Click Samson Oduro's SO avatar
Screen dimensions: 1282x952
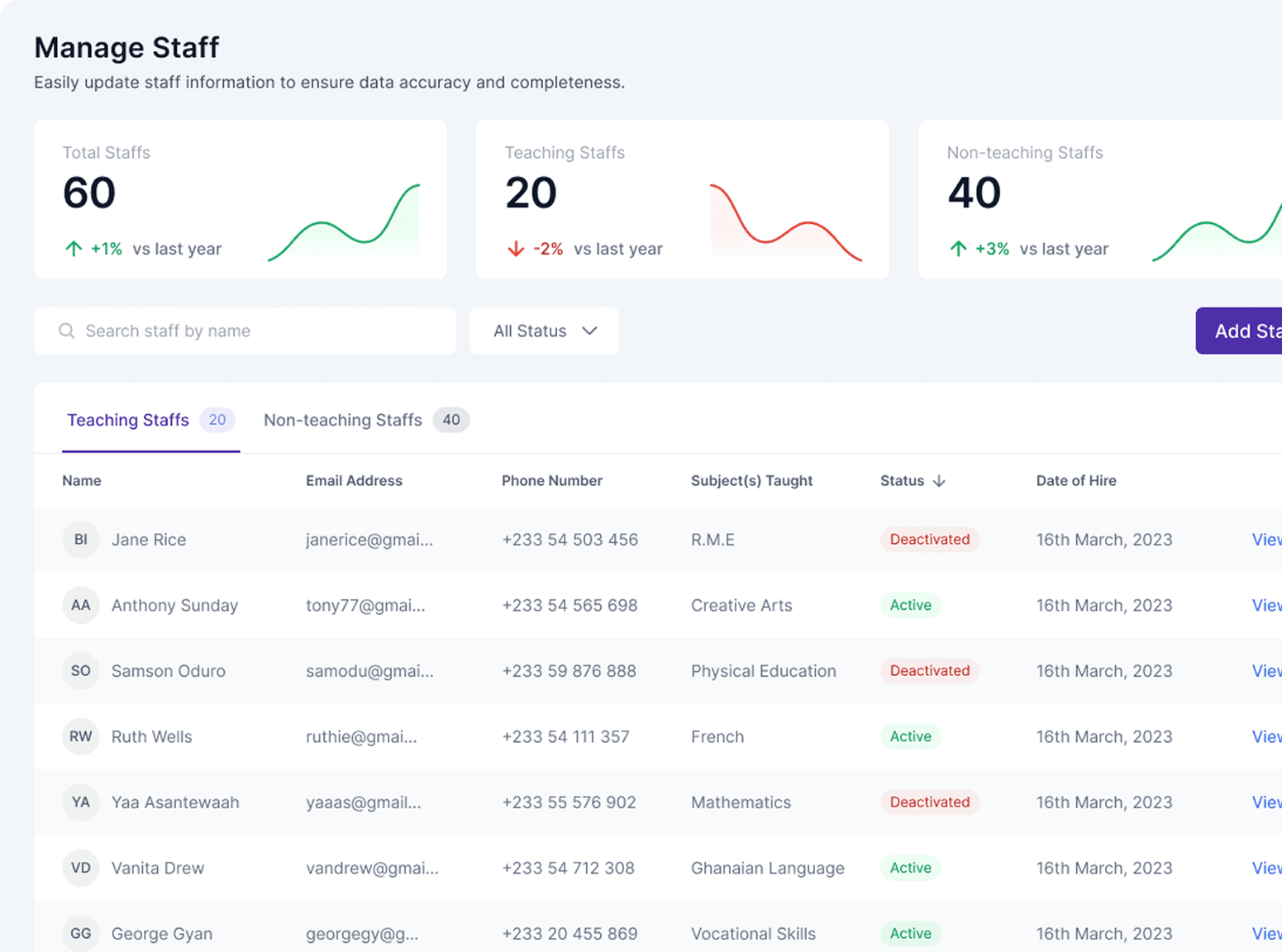click(x=81, y=671)
